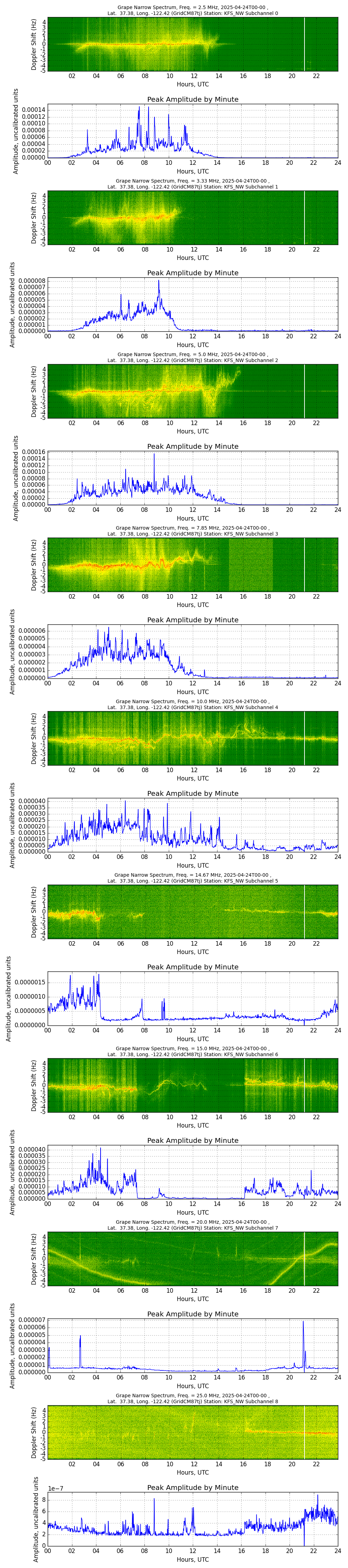Click the Subchannel 8 25.0 MHz title text
Screen dimensions: 348x1568
tap(193, 1398)
